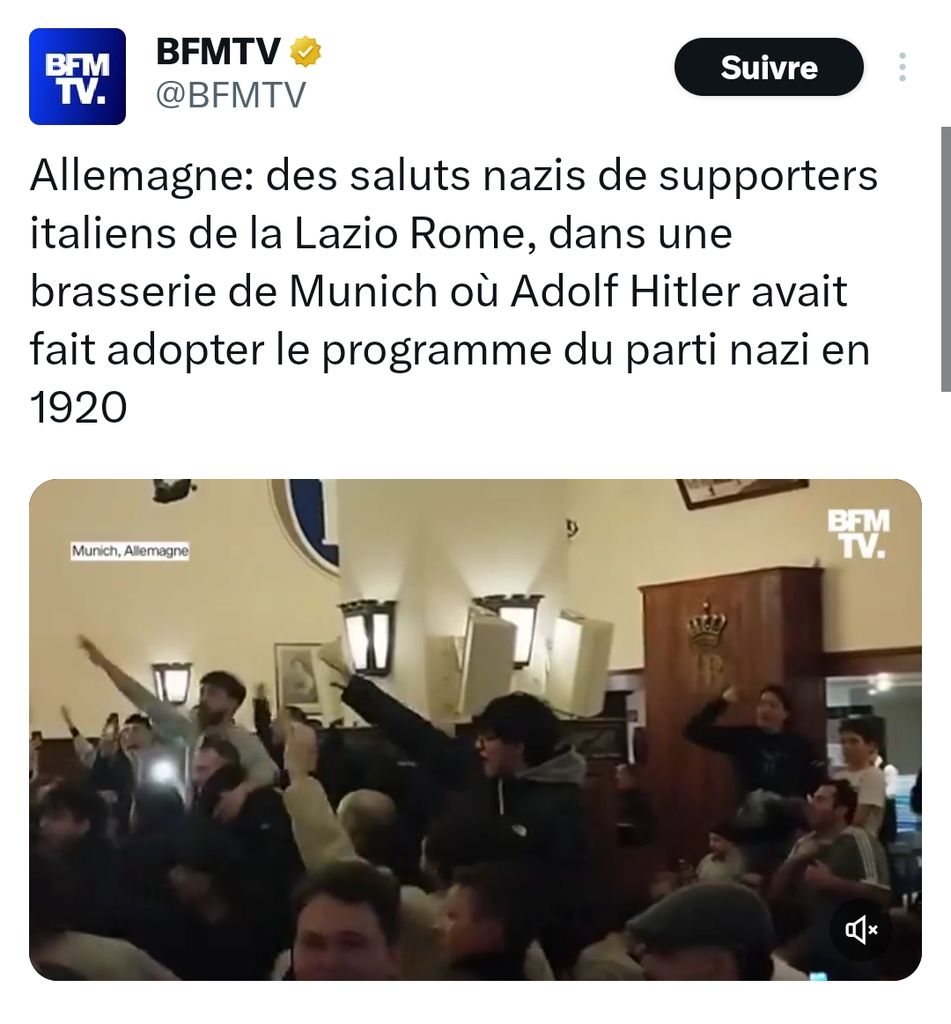Click the scrollbar on the right edge

coord(945,259)
